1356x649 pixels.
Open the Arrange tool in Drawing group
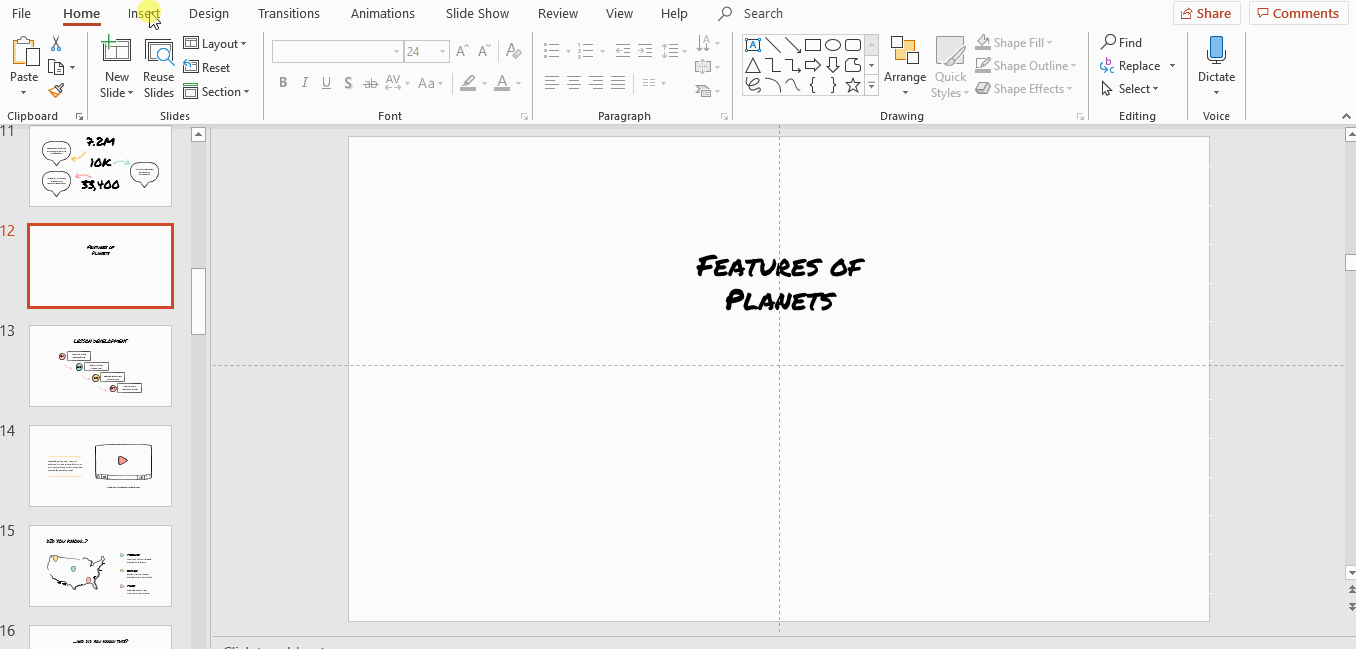[905, 66]
